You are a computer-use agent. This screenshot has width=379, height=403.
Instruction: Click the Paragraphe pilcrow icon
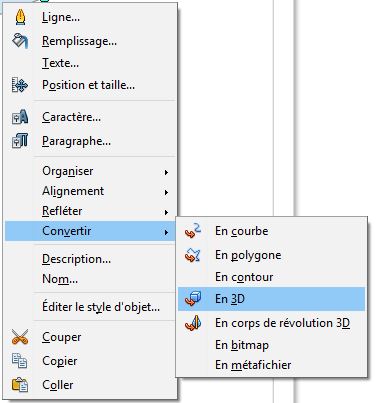tap(20, 141)
